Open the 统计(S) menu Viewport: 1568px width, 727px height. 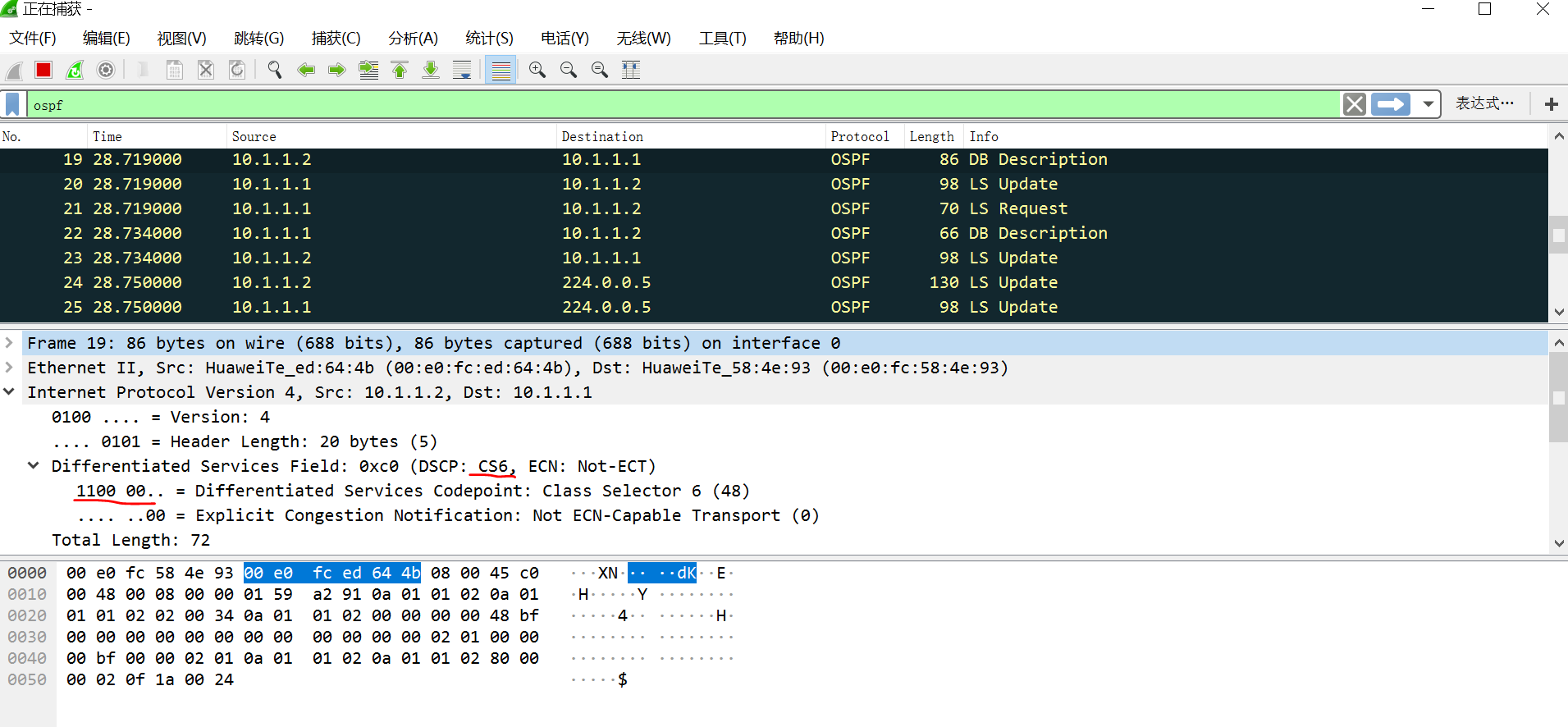point(490,39)
